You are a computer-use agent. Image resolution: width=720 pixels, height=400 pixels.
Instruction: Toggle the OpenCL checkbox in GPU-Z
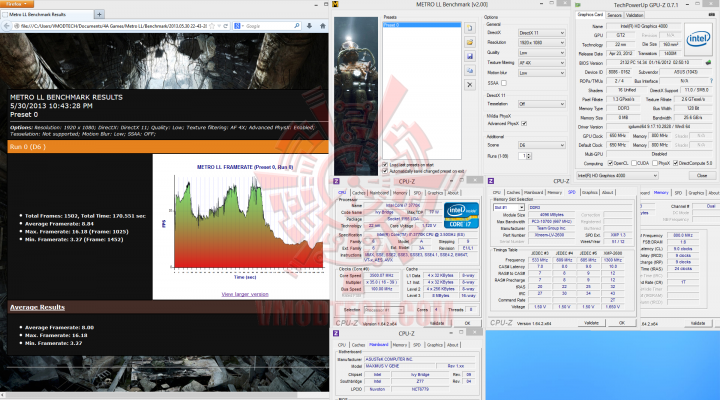point(610,163)
